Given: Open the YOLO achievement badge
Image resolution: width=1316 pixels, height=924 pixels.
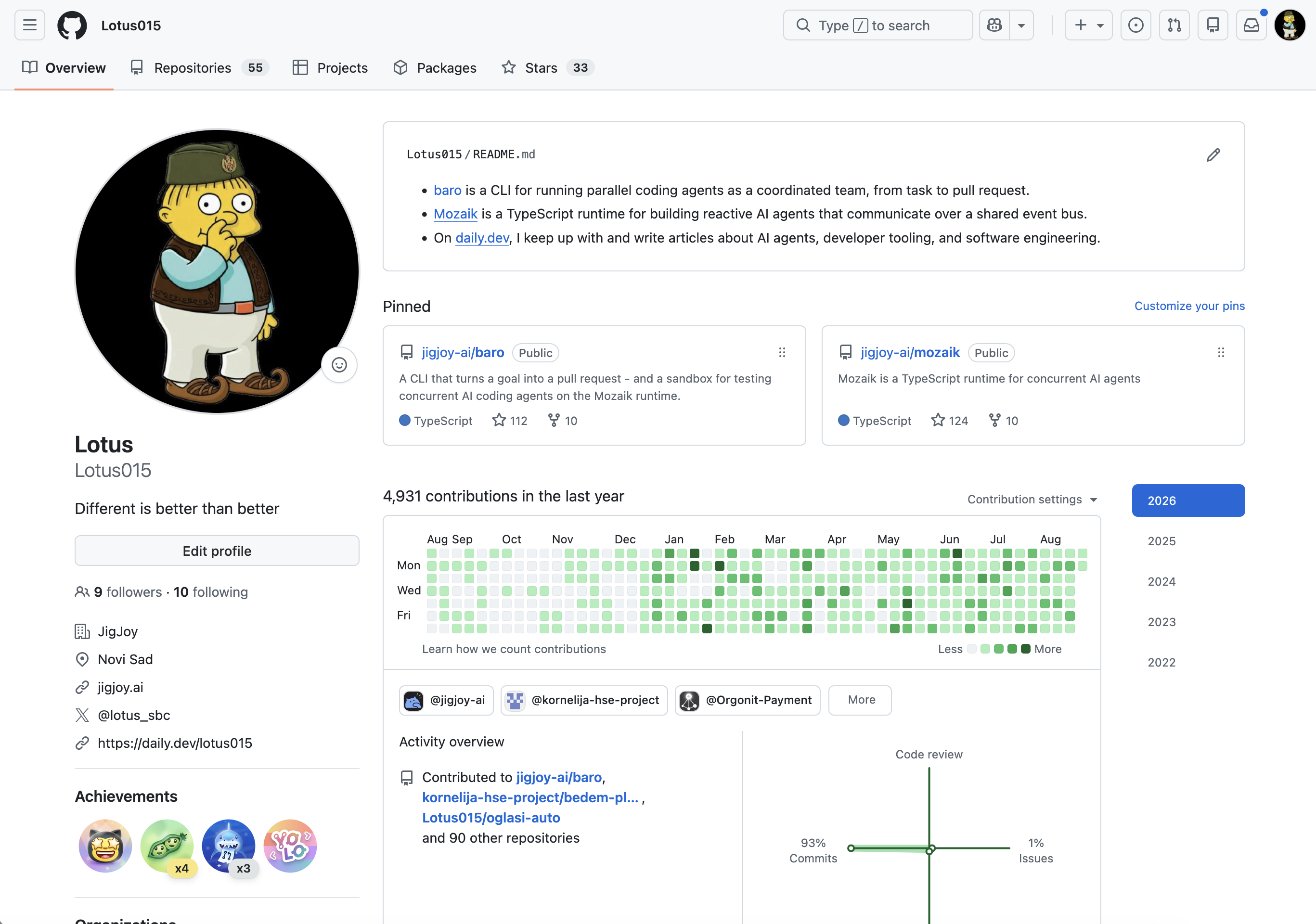Looking at the screenshot, I should point(290,846).
